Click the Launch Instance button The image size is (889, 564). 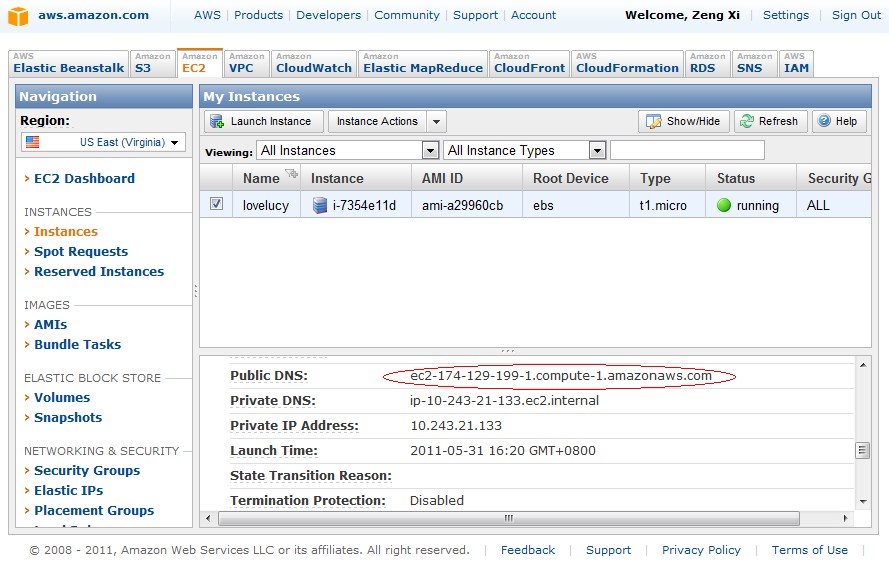264,121
